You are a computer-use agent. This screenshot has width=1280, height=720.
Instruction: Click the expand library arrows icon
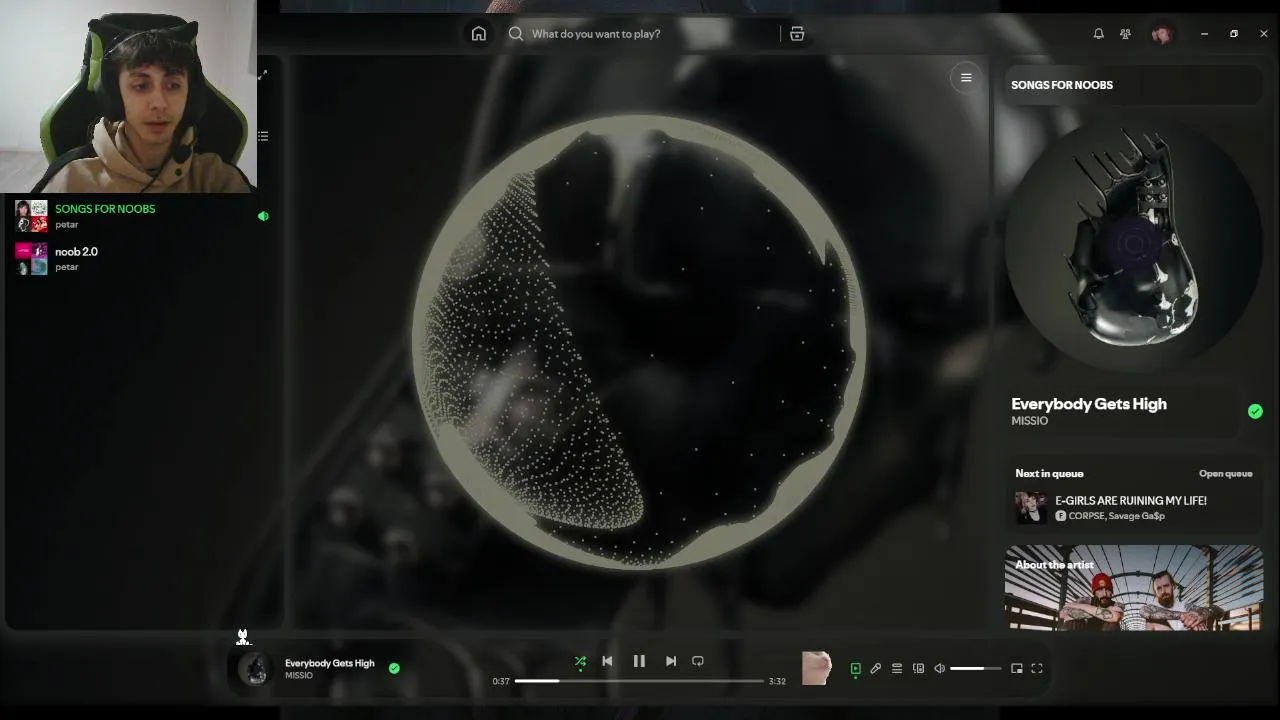263,75
